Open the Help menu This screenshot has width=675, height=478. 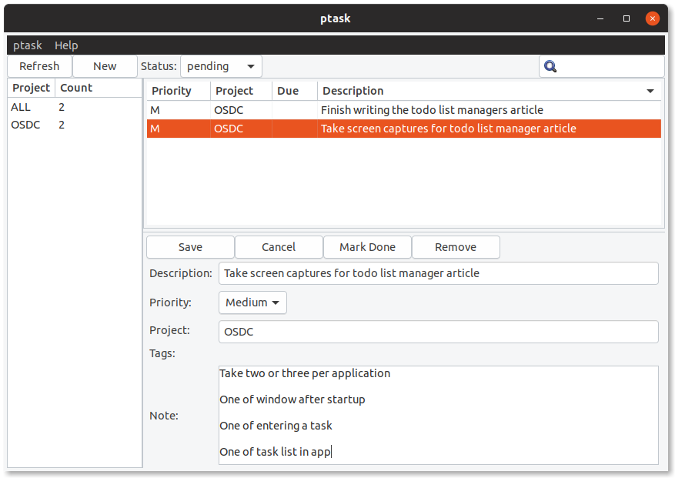tap(66, 45)
